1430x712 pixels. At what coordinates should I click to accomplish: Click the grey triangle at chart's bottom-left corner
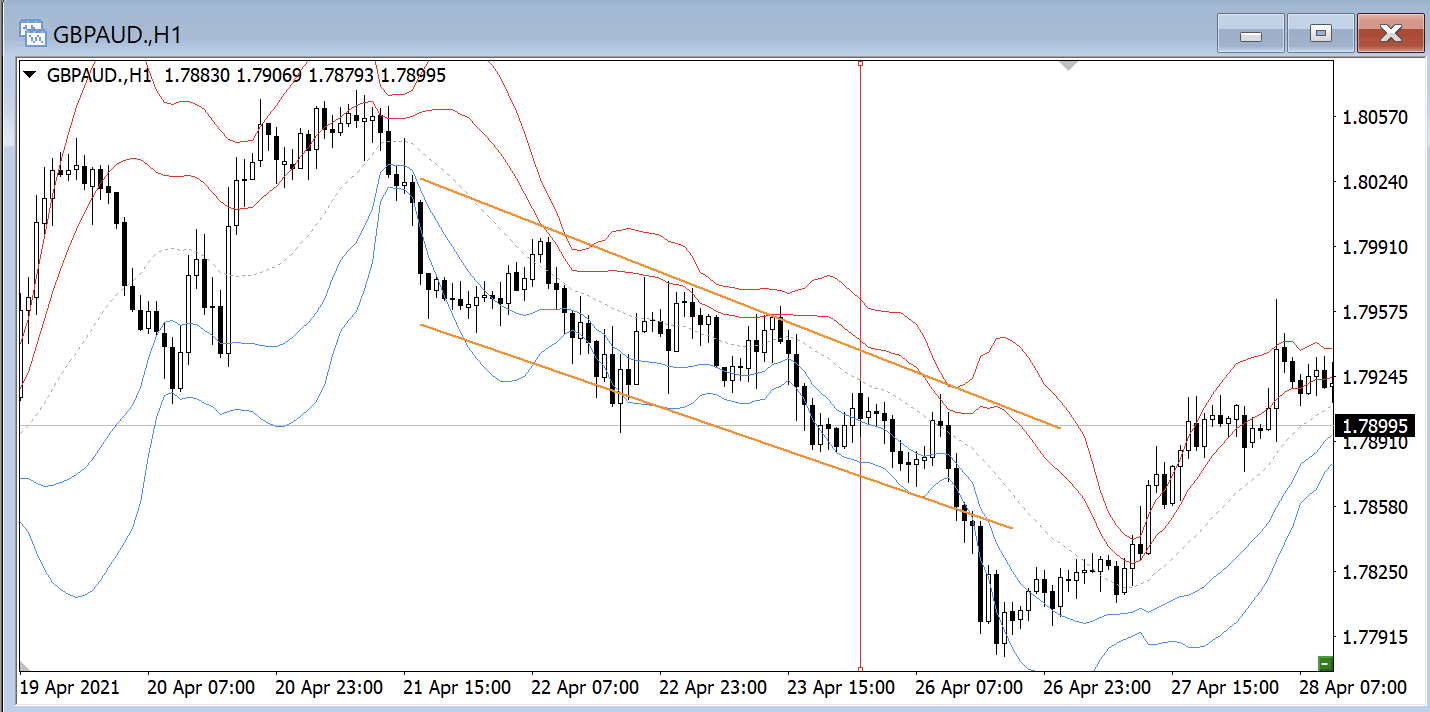point(24,664)
